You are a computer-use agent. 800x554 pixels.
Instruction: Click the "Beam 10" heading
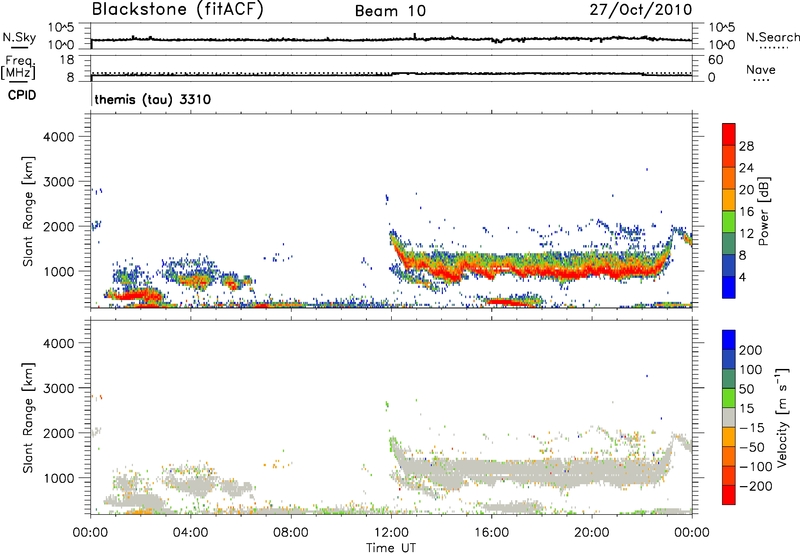pos(390,11)
